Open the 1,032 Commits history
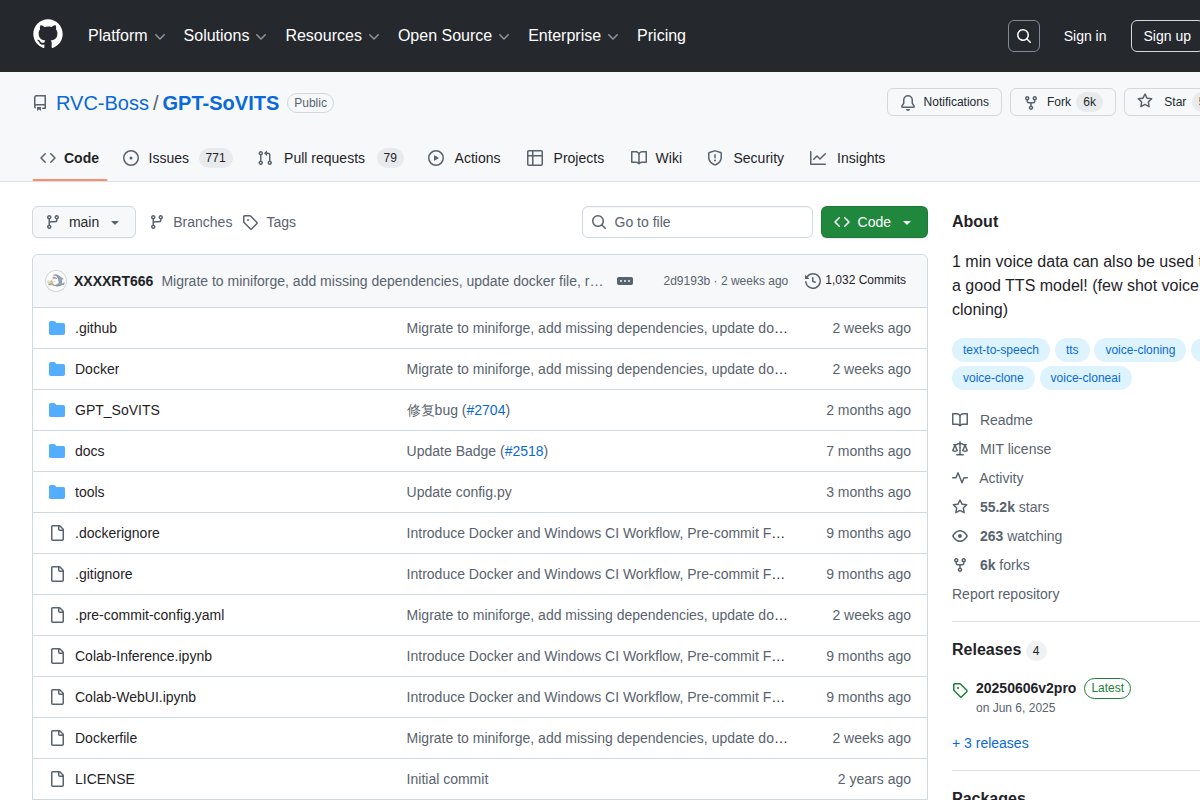This screenshot has width=1200, height=800. pos(855,281)
